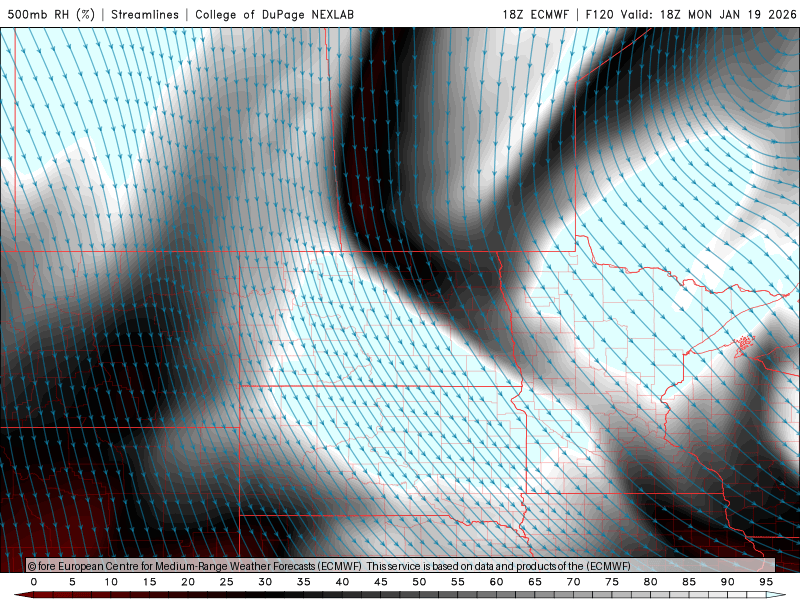Click the ECMWF copyright notice banner

coord(401,566)
